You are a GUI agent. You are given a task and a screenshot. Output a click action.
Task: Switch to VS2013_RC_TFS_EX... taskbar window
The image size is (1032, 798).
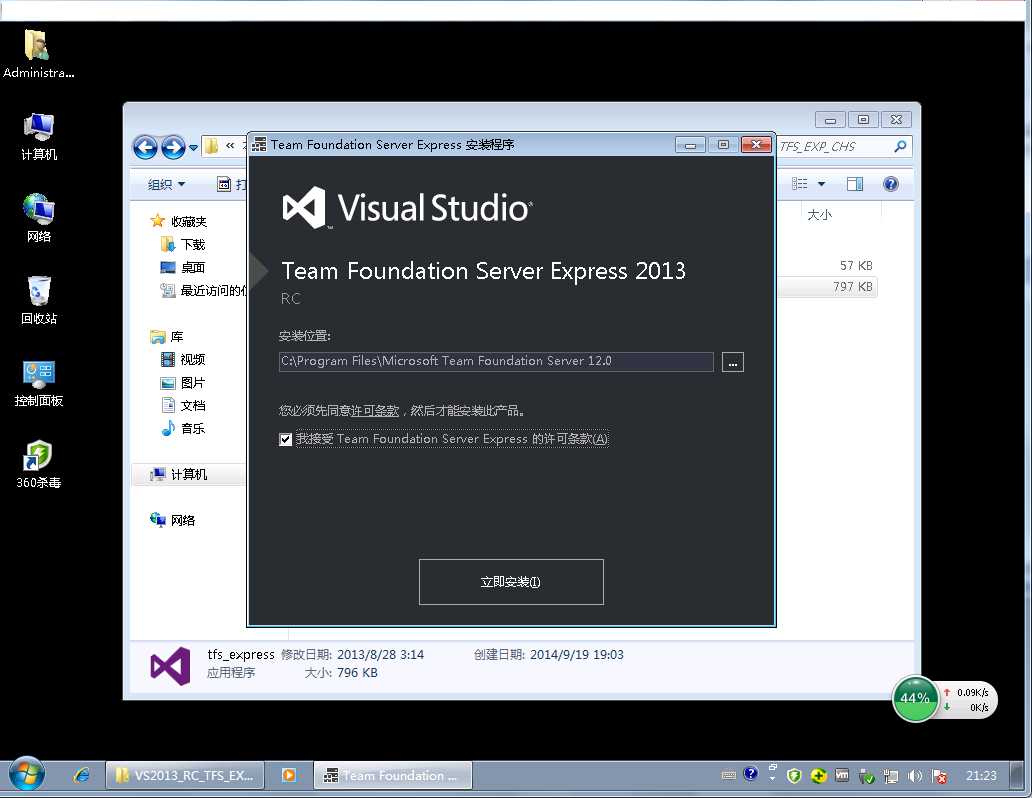tap(185, 776)
